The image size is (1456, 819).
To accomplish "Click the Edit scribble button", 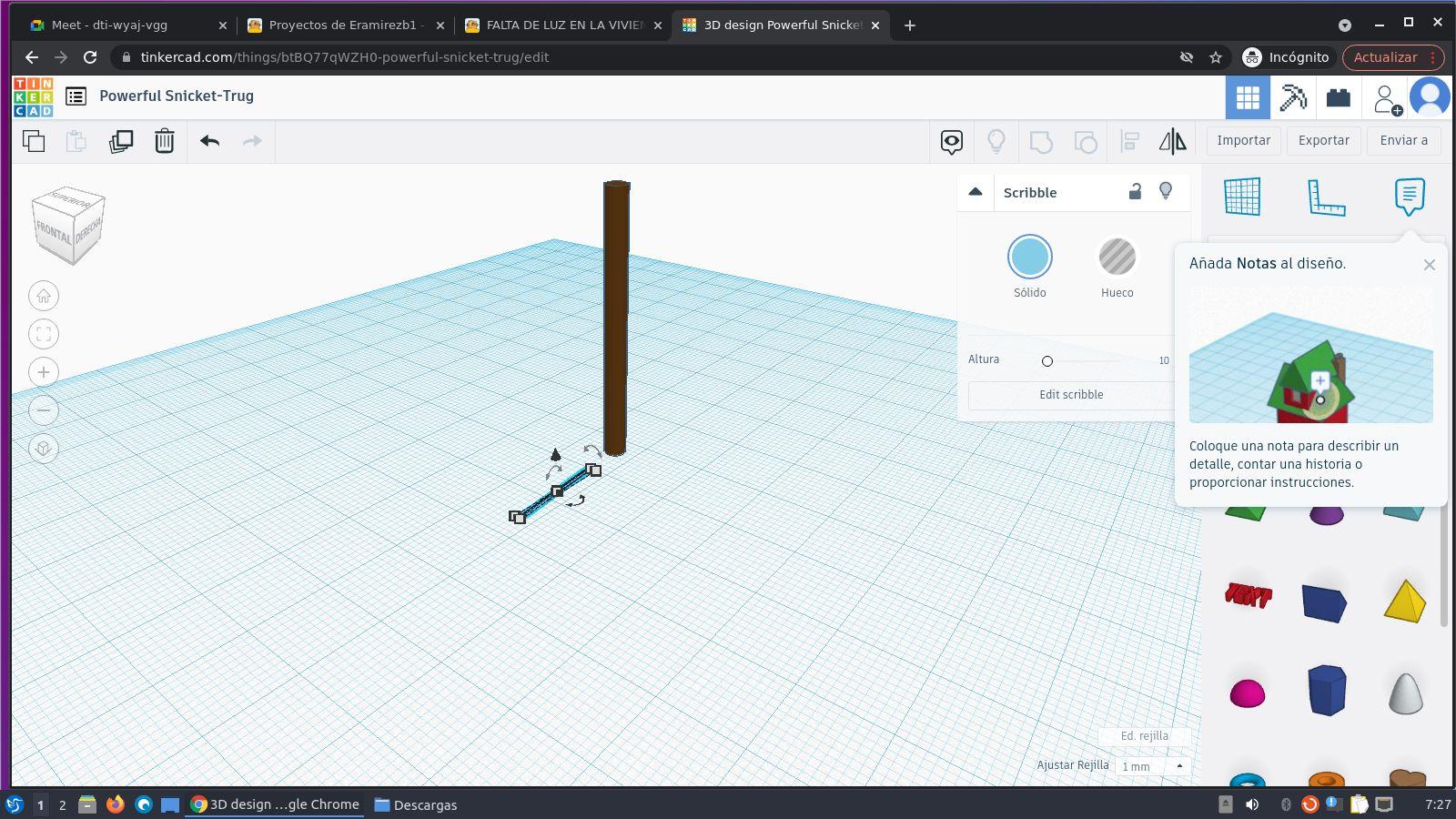I will click(1071, 395).
